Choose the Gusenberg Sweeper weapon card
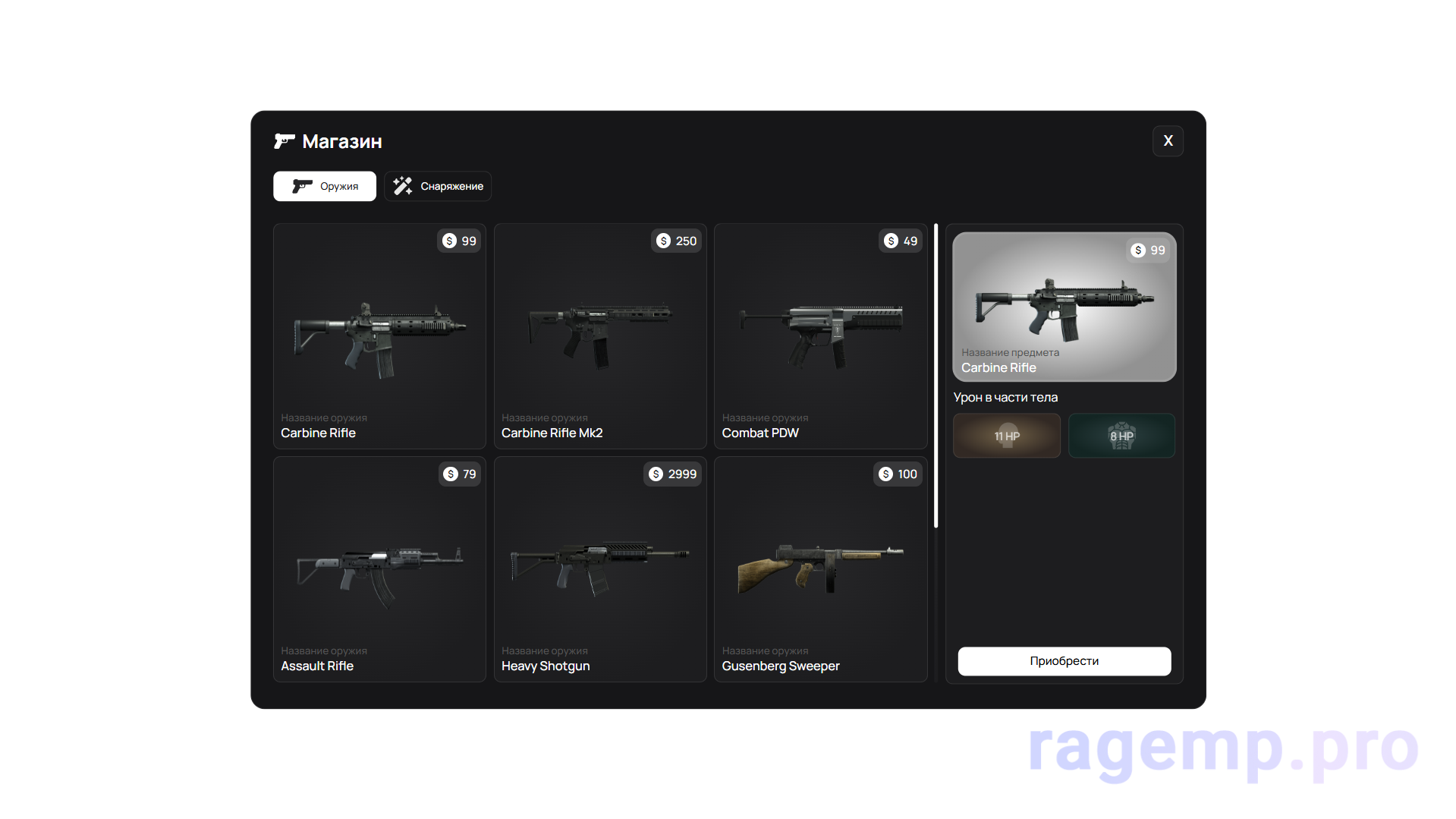The image size is (1456, 819). [x=820, y=571]
